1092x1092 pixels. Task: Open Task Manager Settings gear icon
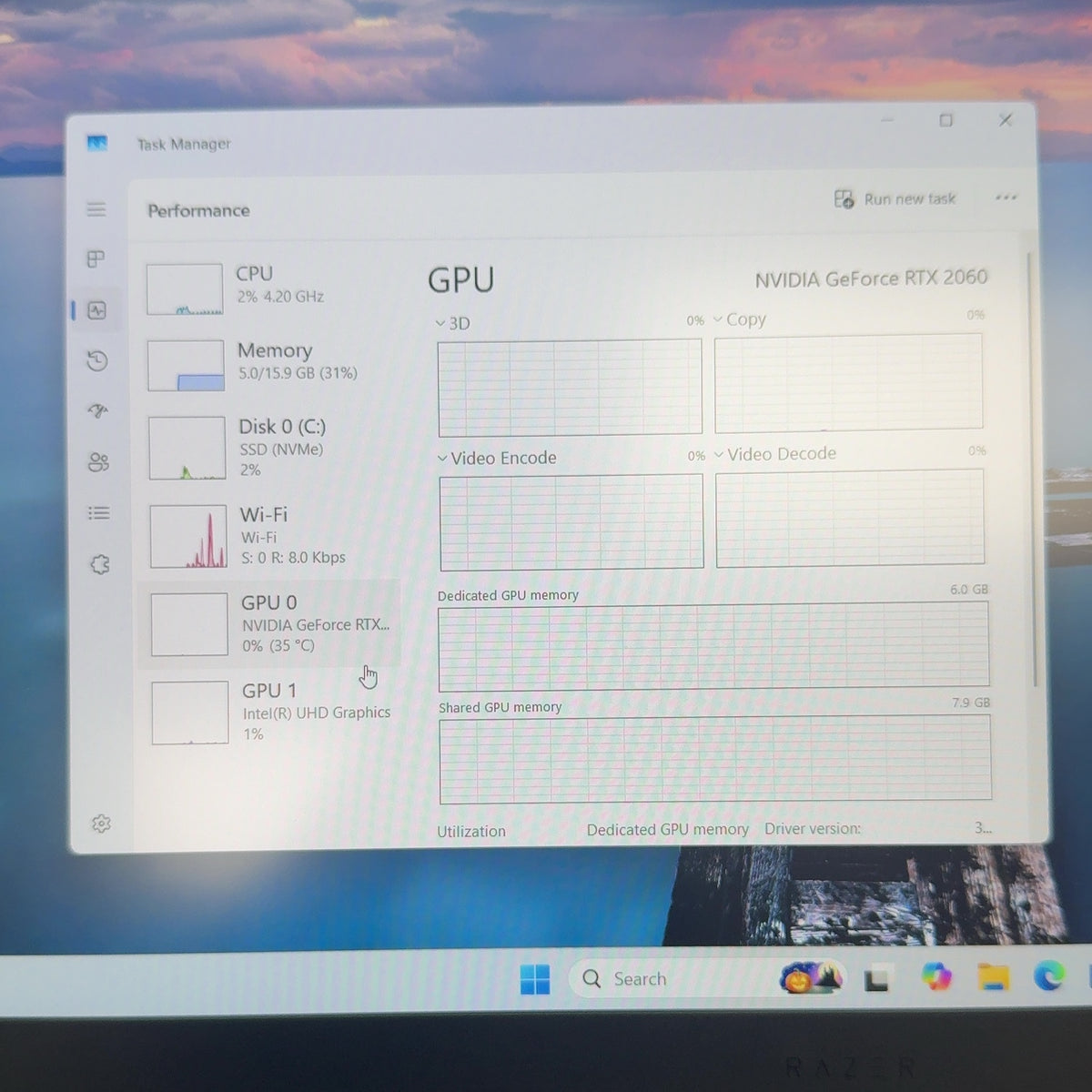pyautogui.click(x=102, y=824)
